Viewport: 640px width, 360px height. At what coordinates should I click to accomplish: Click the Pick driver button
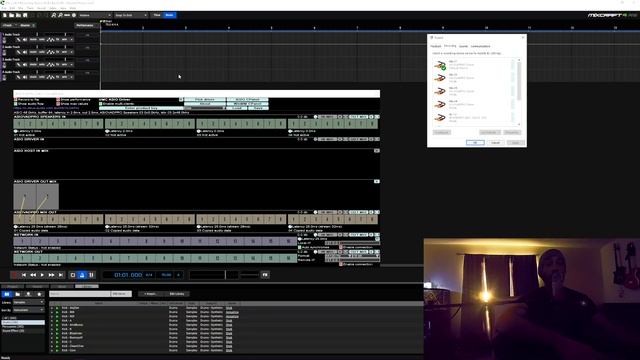tap(204, 100)
